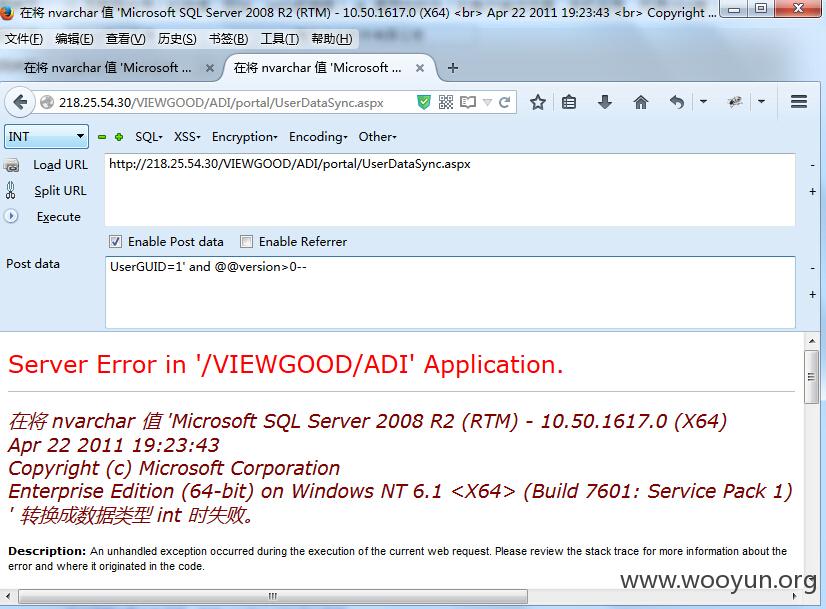This screenshot has height=609, width=826.
Task: Click the Execute play icon
Action: [x=11, y=216]
